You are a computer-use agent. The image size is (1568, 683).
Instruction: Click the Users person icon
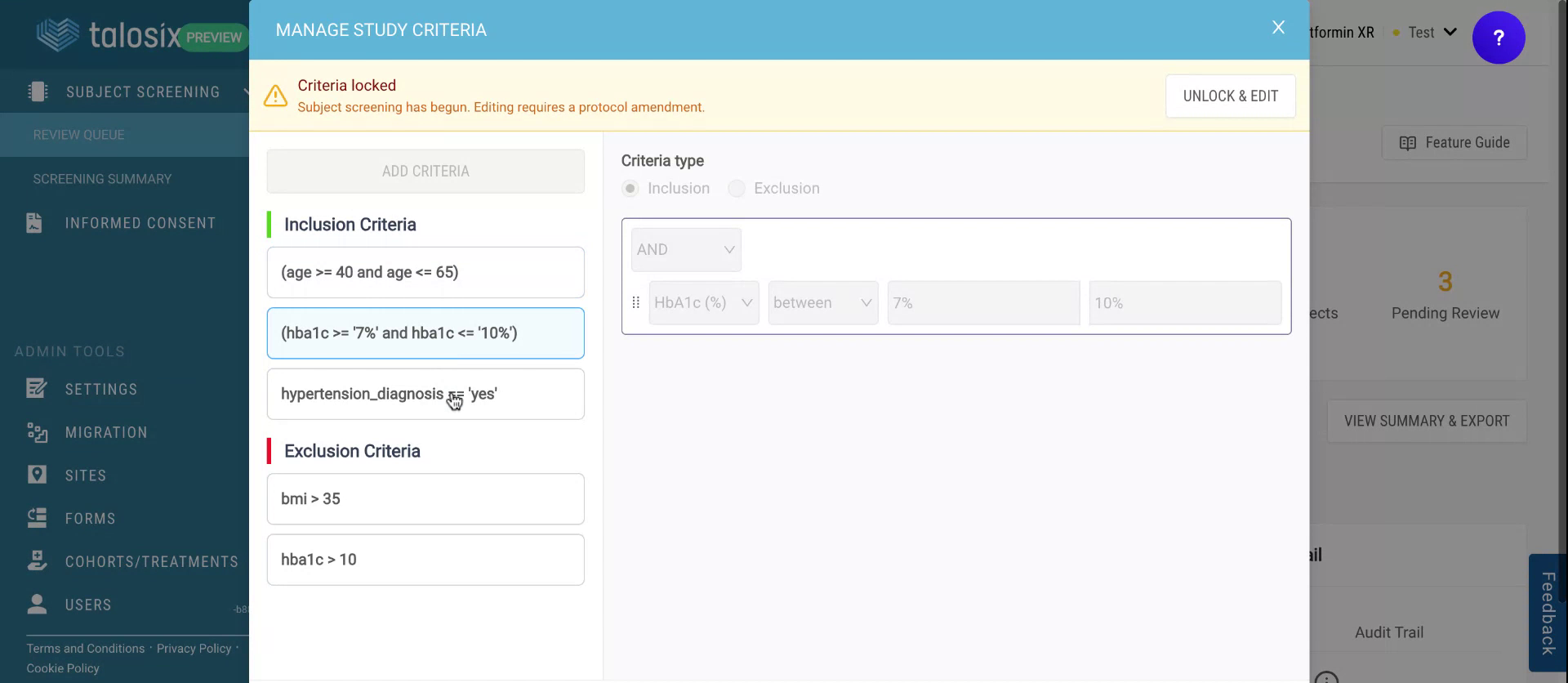pos(37,605)
